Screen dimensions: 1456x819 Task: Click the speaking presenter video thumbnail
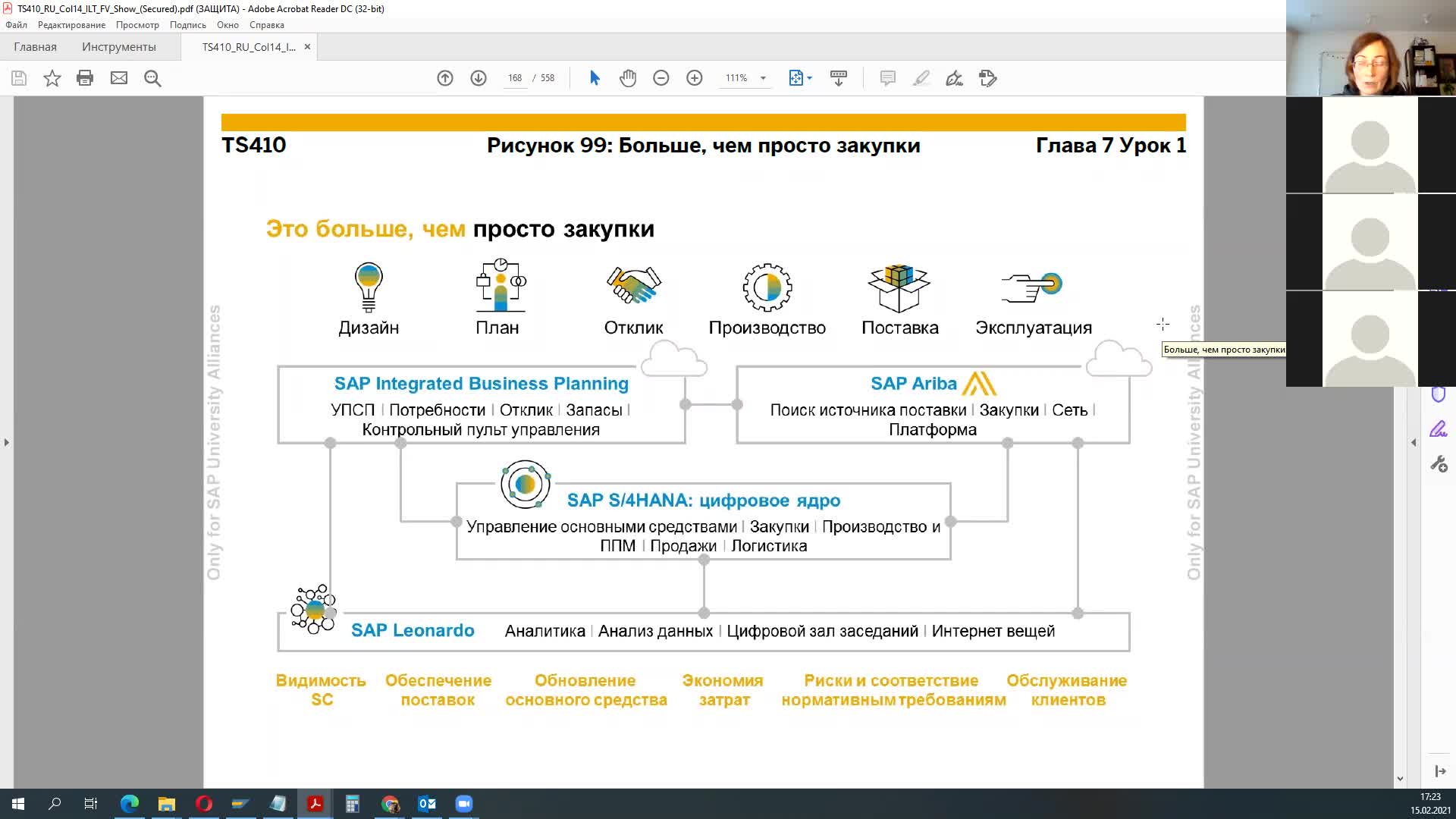[x=1371, y=48]
